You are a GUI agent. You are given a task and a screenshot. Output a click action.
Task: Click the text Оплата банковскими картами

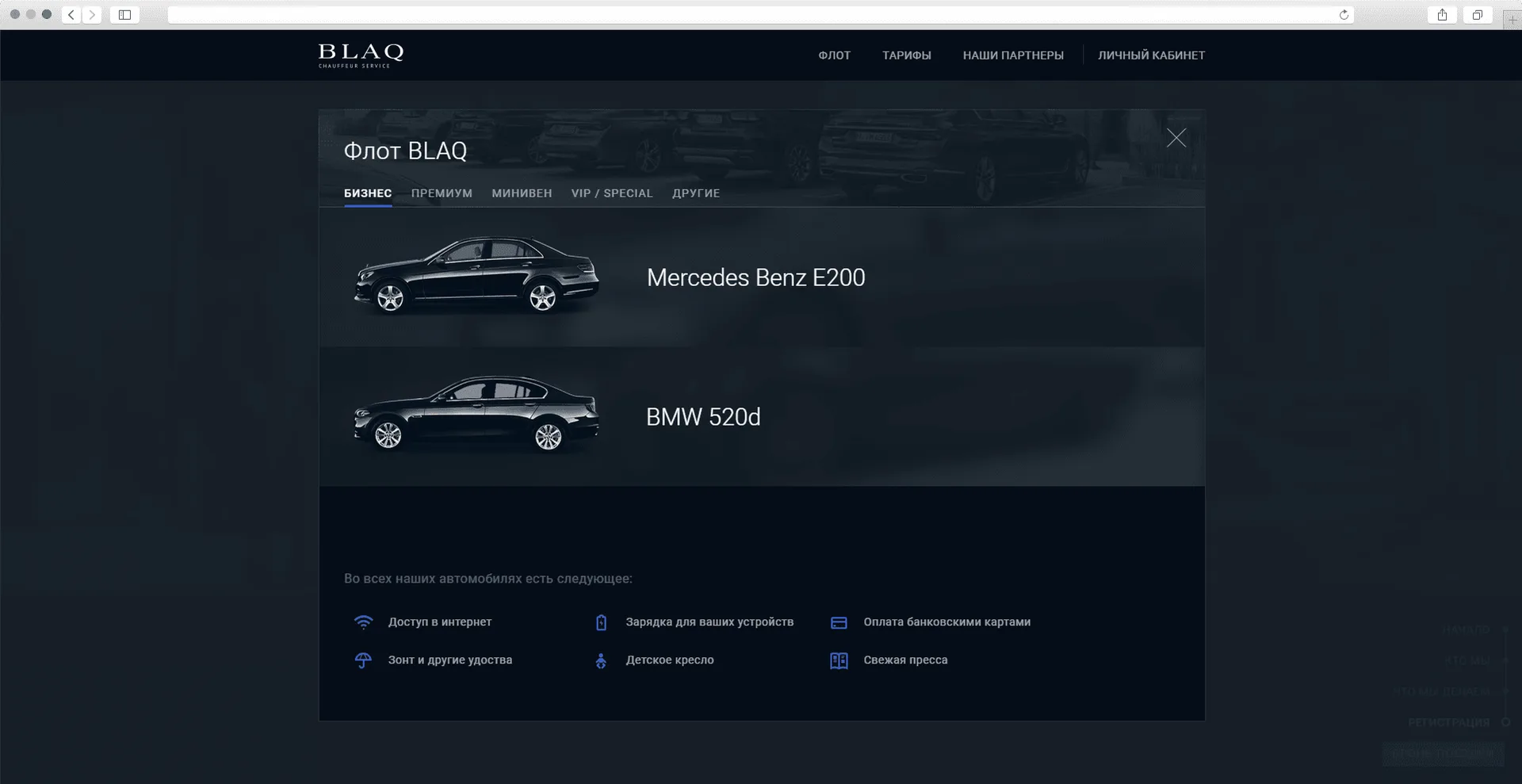point(947,622)
